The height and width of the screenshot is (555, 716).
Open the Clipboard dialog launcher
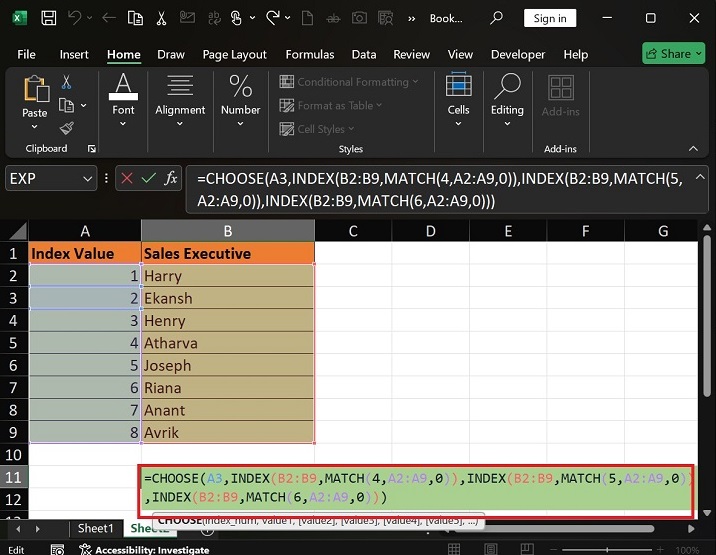92,149
